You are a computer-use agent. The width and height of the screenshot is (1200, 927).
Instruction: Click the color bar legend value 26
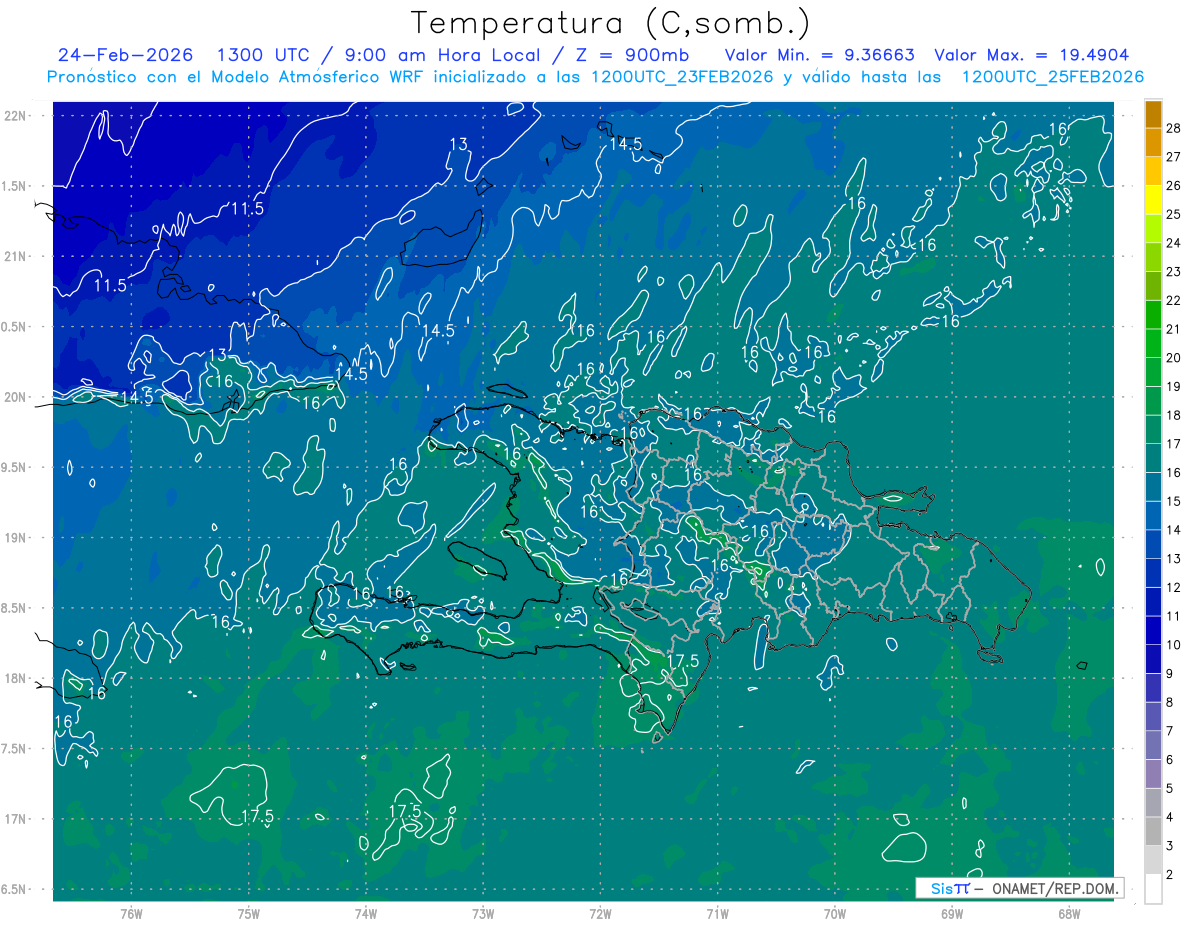pos(1174,185)
